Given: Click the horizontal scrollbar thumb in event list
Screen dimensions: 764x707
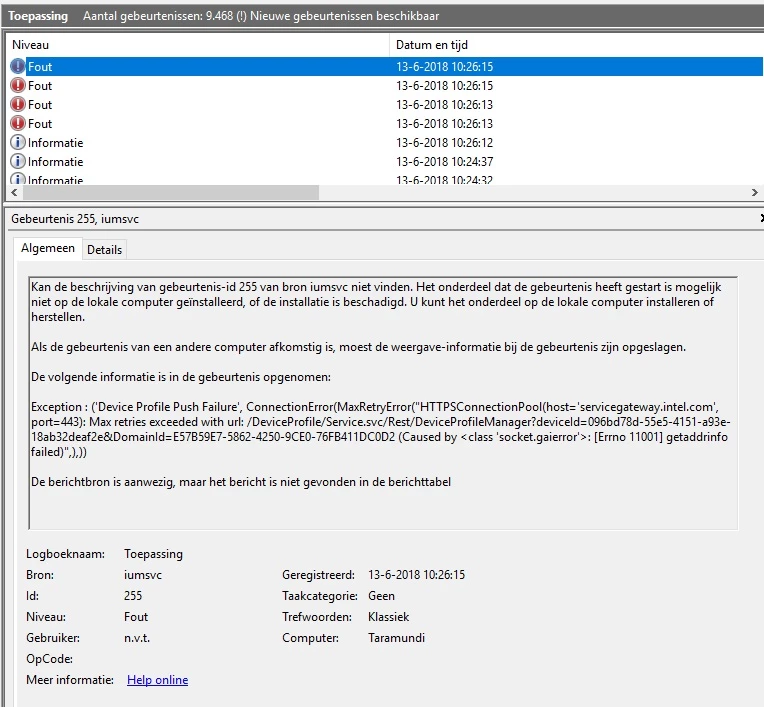Looking at the screenshot, I should click(171, 192).
